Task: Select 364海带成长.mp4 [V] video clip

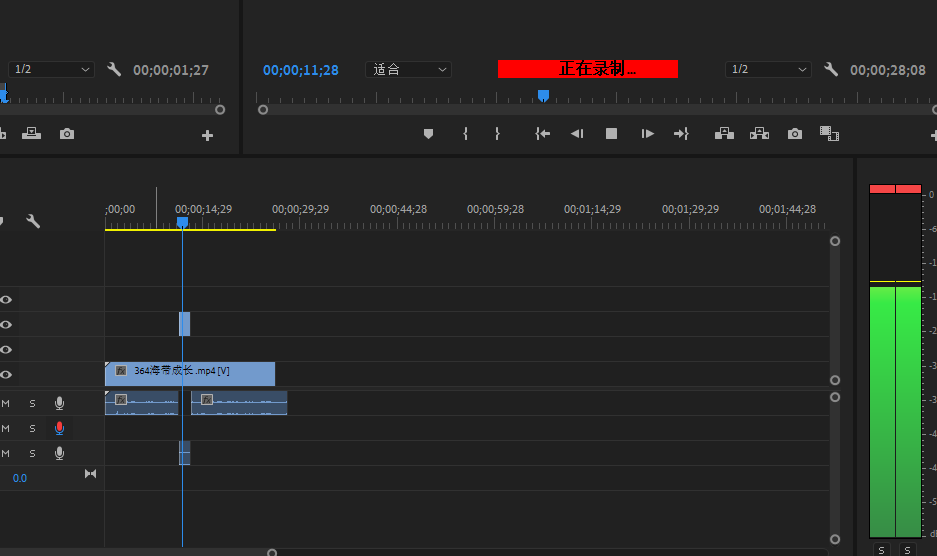Action: click(x=190, y=374)
